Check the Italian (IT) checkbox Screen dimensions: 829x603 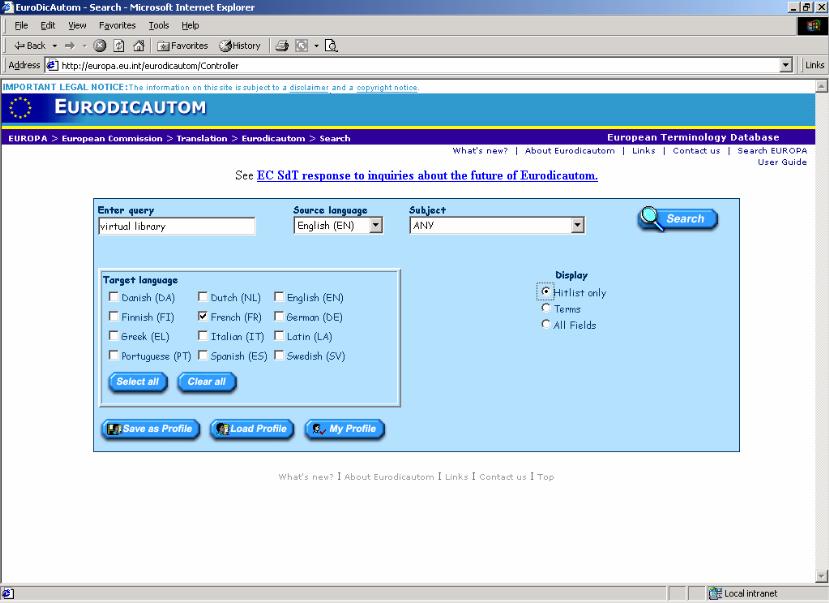point(202,336)
